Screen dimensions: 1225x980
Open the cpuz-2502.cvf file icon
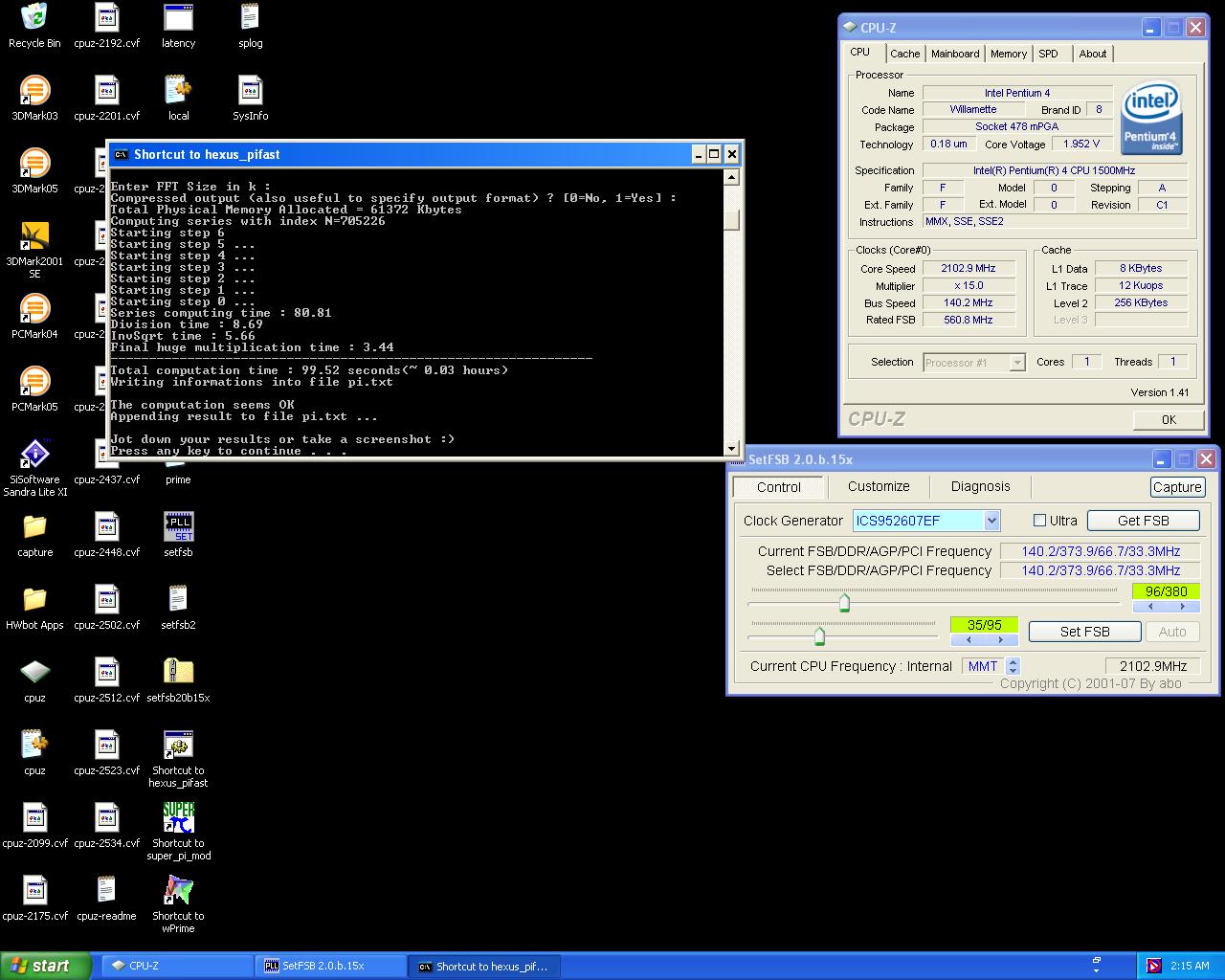tap(106, 599)
